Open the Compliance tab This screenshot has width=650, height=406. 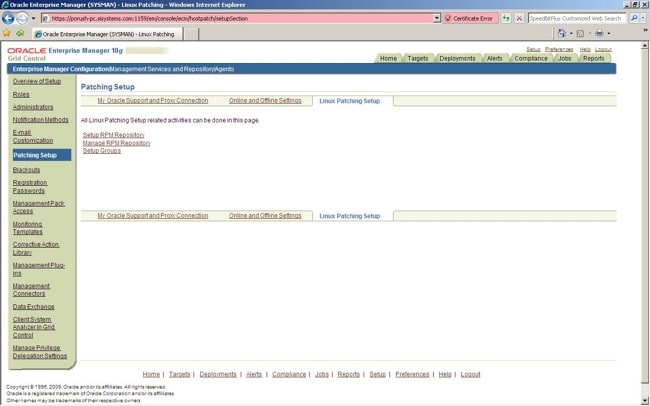(x=531, y=58)
